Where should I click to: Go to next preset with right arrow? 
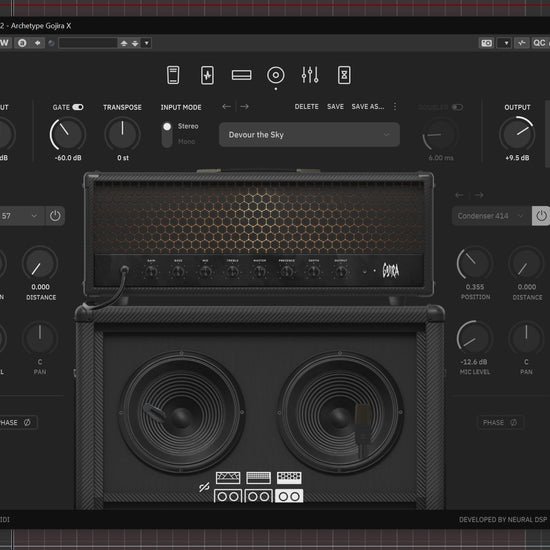[x=244, y=106]
